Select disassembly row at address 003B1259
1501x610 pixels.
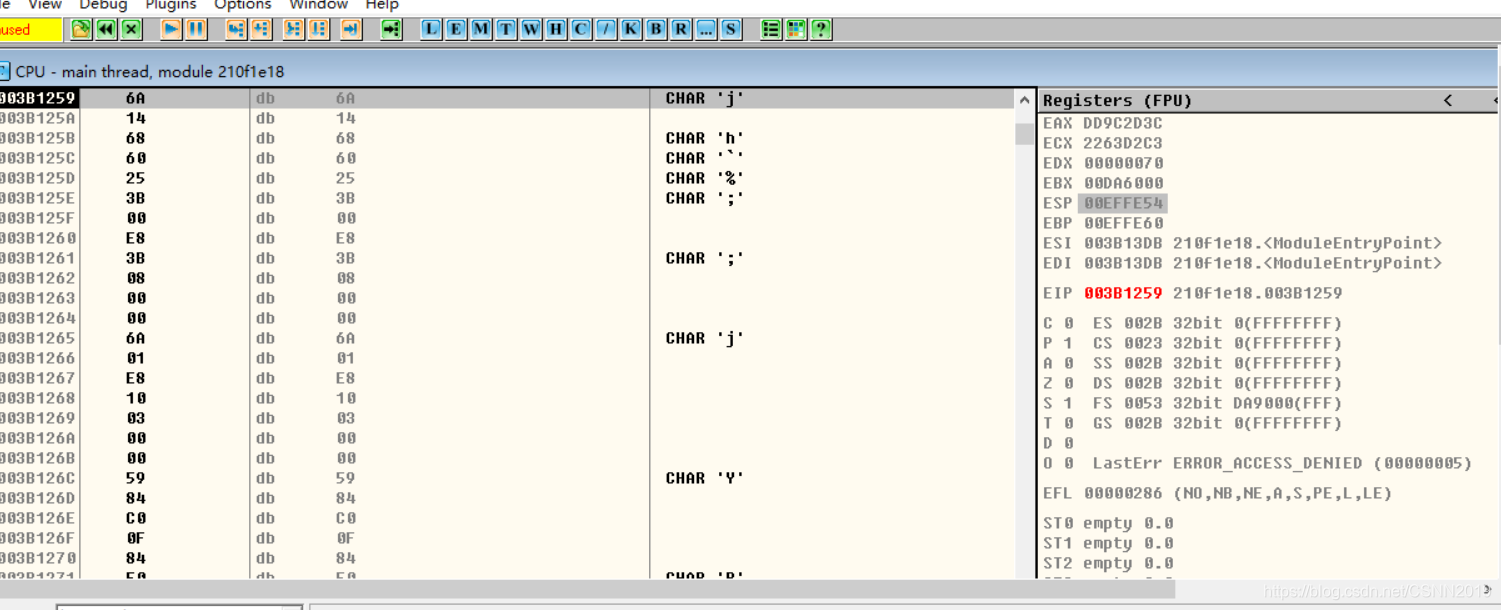tap(507, 98)
